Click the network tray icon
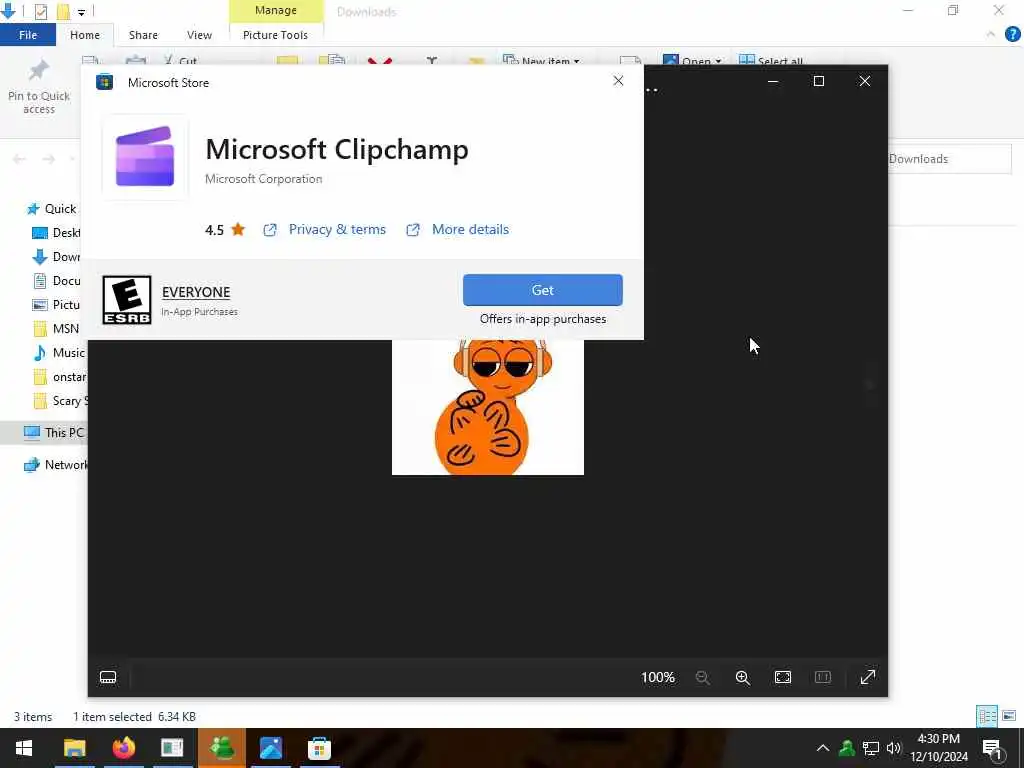The width and height of the screenshot is (1024, 768). point(871,748)
